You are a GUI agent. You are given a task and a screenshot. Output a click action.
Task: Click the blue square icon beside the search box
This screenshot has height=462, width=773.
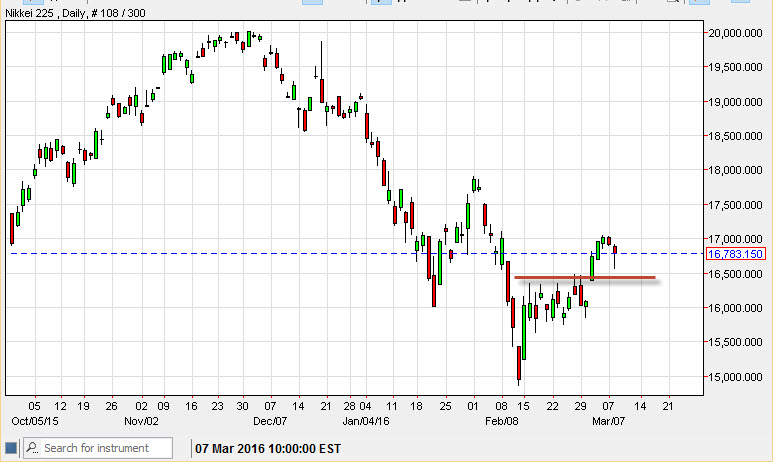point(11,448)
